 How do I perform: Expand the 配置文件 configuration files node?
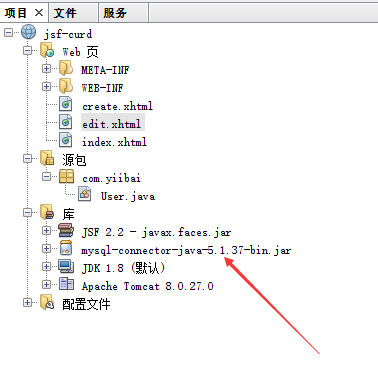28,302
